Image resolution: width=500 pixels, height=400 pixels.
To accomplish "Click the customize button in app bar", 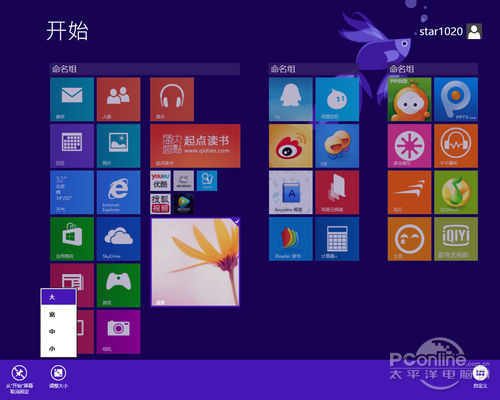I will tap(480, 377).
